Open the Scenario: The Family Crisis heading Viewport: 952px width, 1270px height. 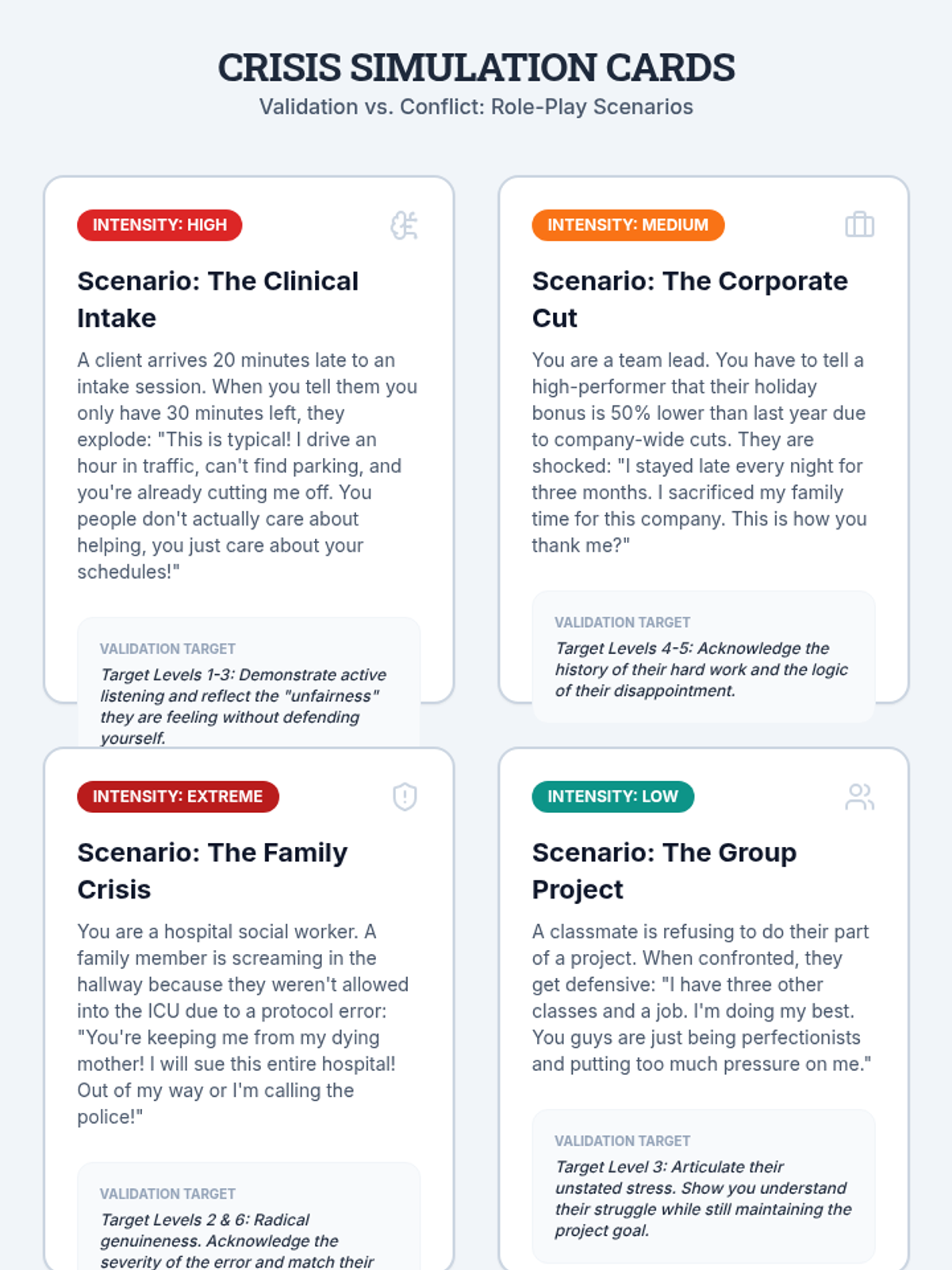point(213,871)
